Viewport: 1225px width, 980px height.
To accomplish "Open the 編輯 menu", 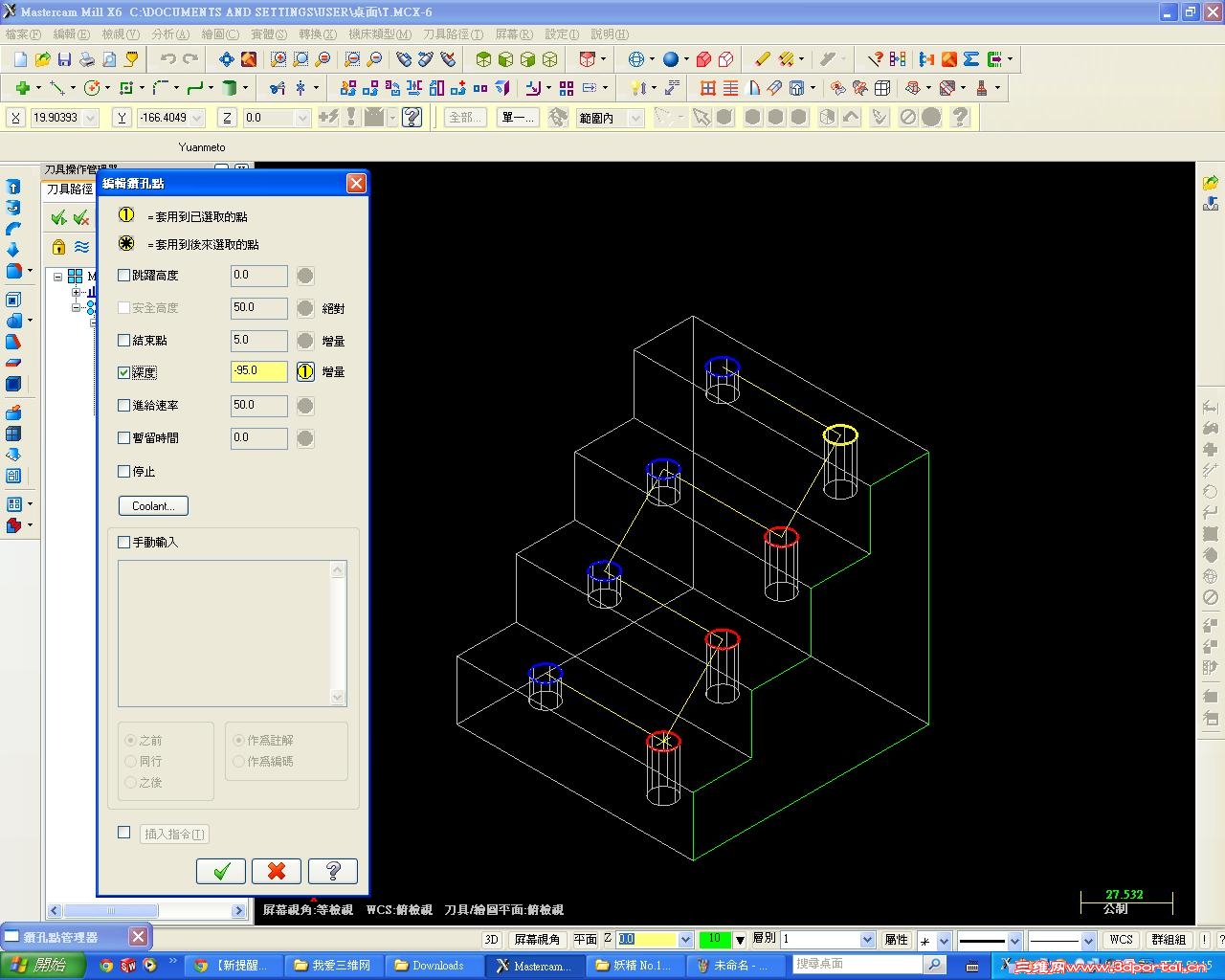I will tap(71, 34).
